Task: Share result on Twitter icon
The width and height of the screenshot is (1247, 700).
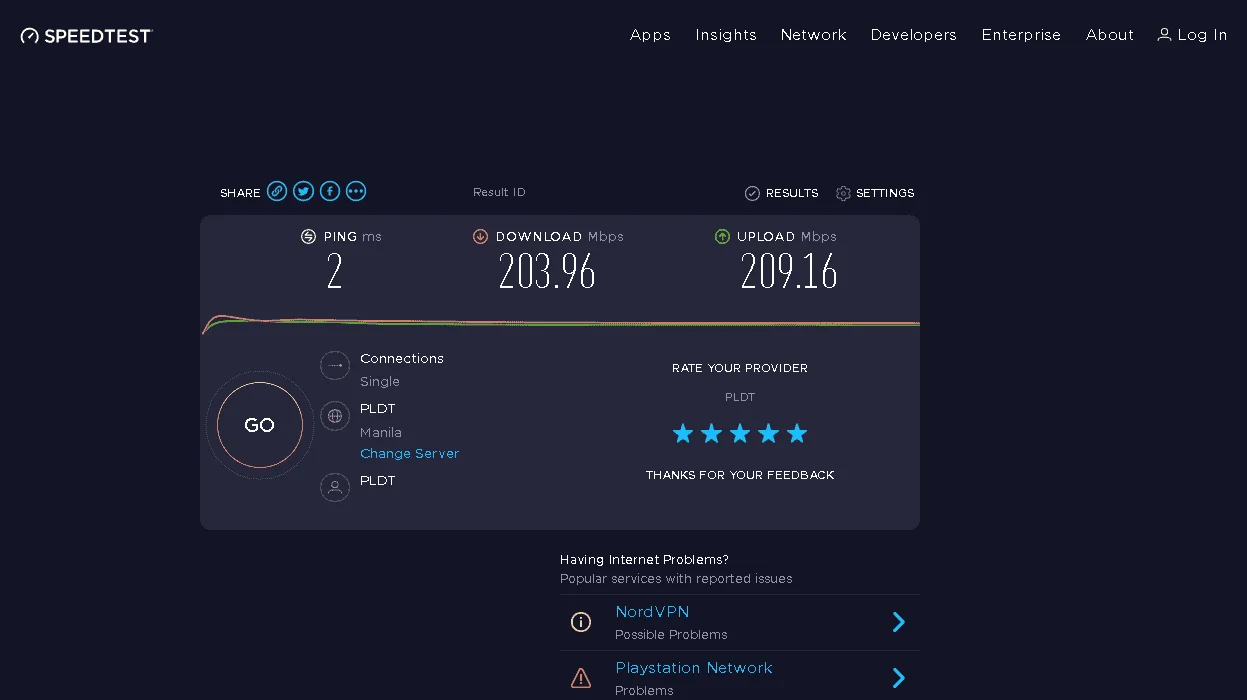Action: click(303, 191)
